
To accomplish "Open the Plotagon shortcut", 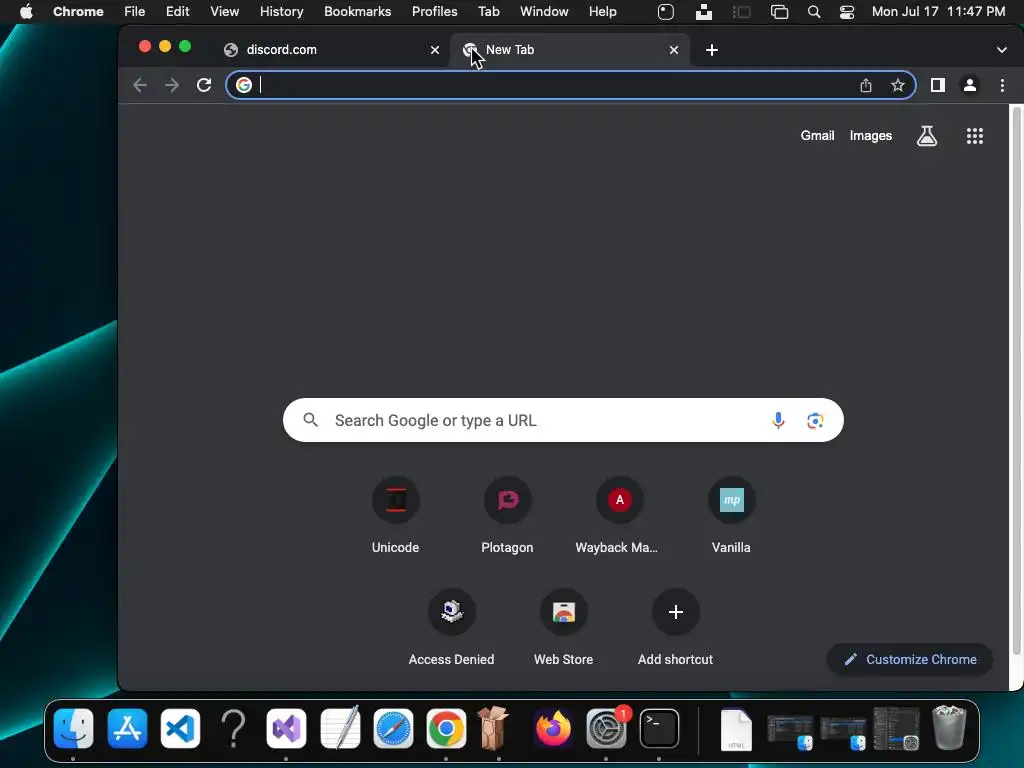I will tap(507, 516).
